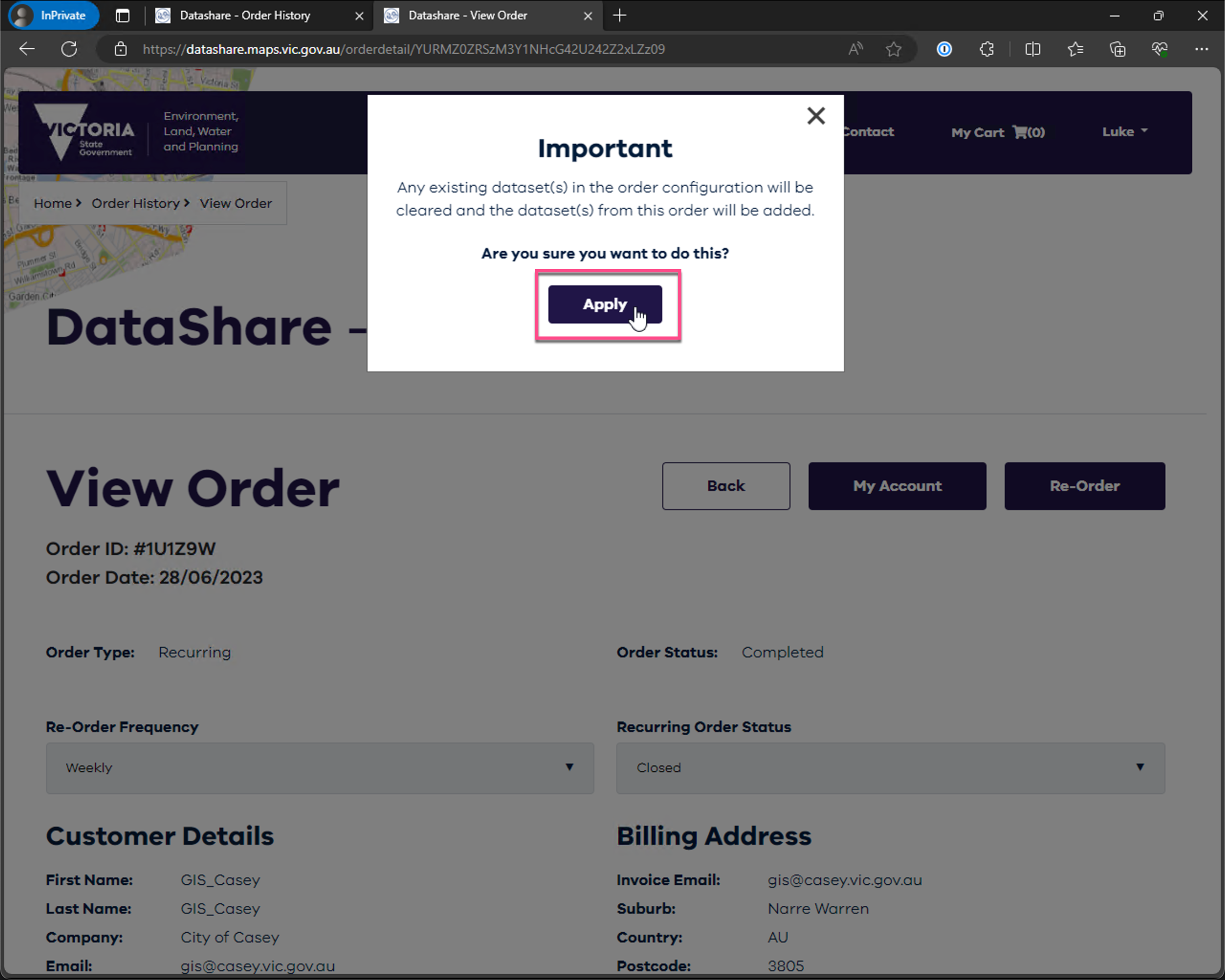Click the suburb value Narre Warren
This screenshot has height=980, width=1225.
tap(818, 908)
